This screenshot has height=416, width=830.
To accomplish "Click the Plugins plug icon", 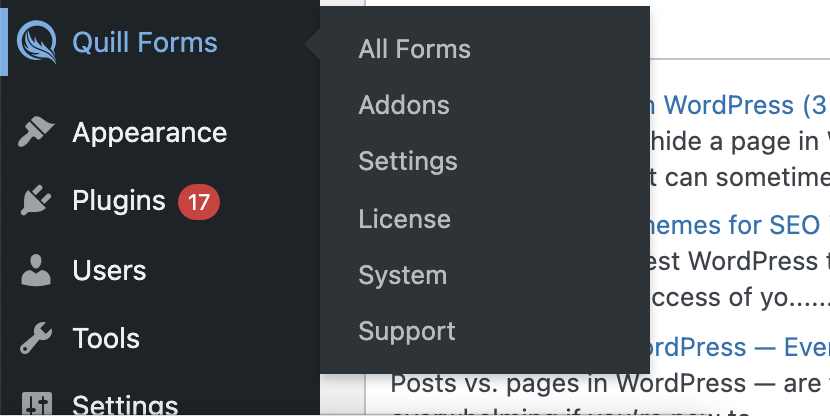I will [x=36, y=200].
